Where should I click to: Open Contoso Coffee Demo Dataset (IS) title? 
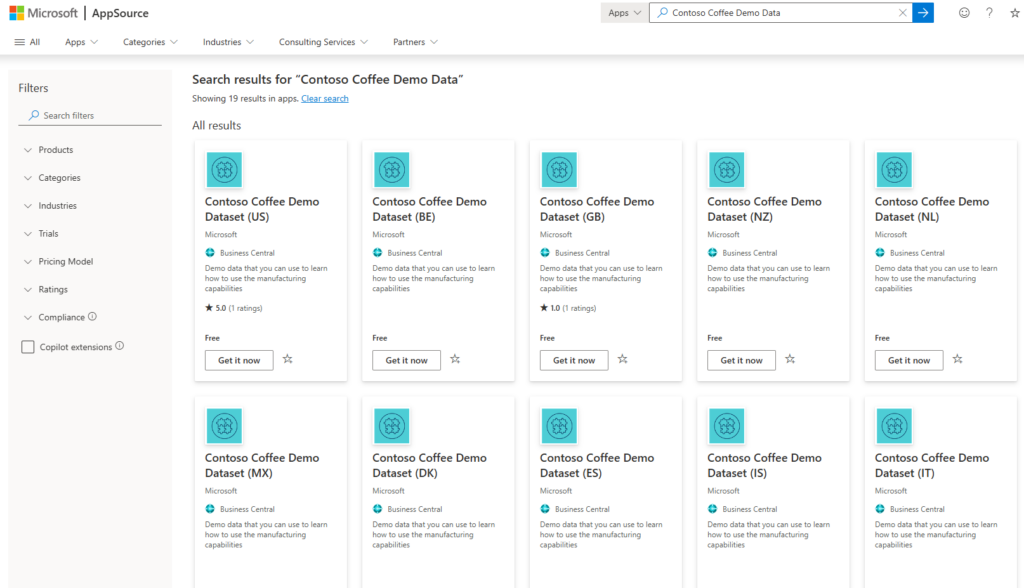764,465
